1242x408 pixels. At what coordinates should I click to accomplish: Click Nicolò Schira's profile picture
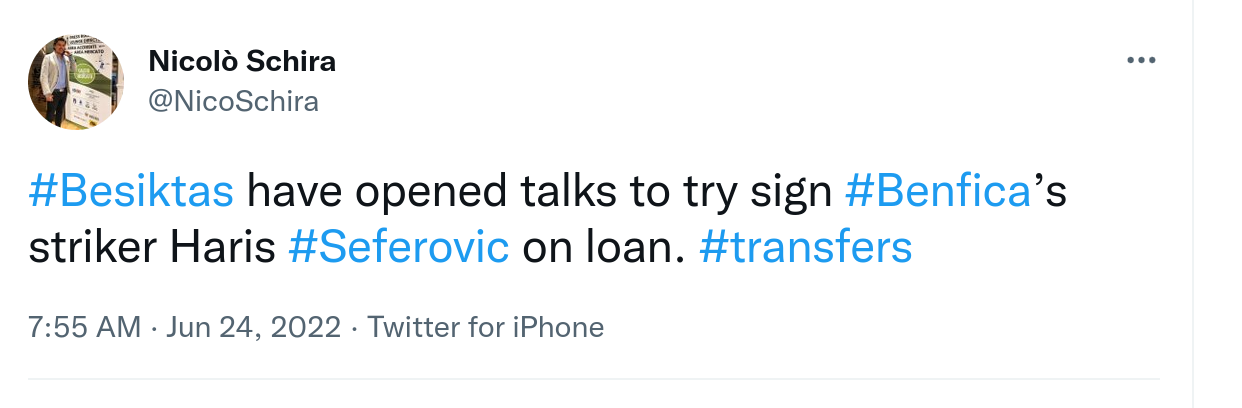[x=76, y=83]
